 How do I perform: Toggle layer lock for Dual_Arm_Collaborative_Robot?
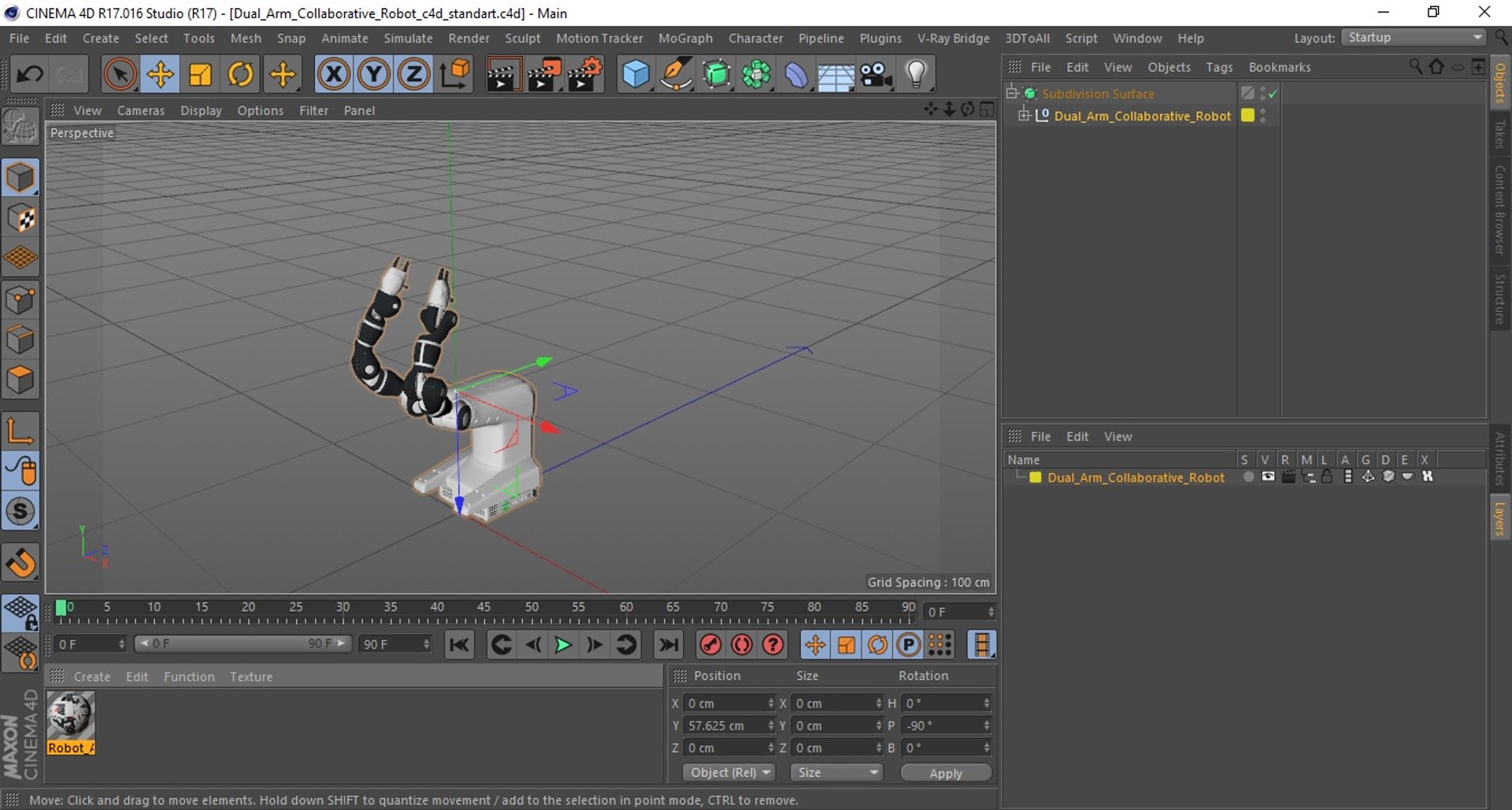pos(1327,477)
